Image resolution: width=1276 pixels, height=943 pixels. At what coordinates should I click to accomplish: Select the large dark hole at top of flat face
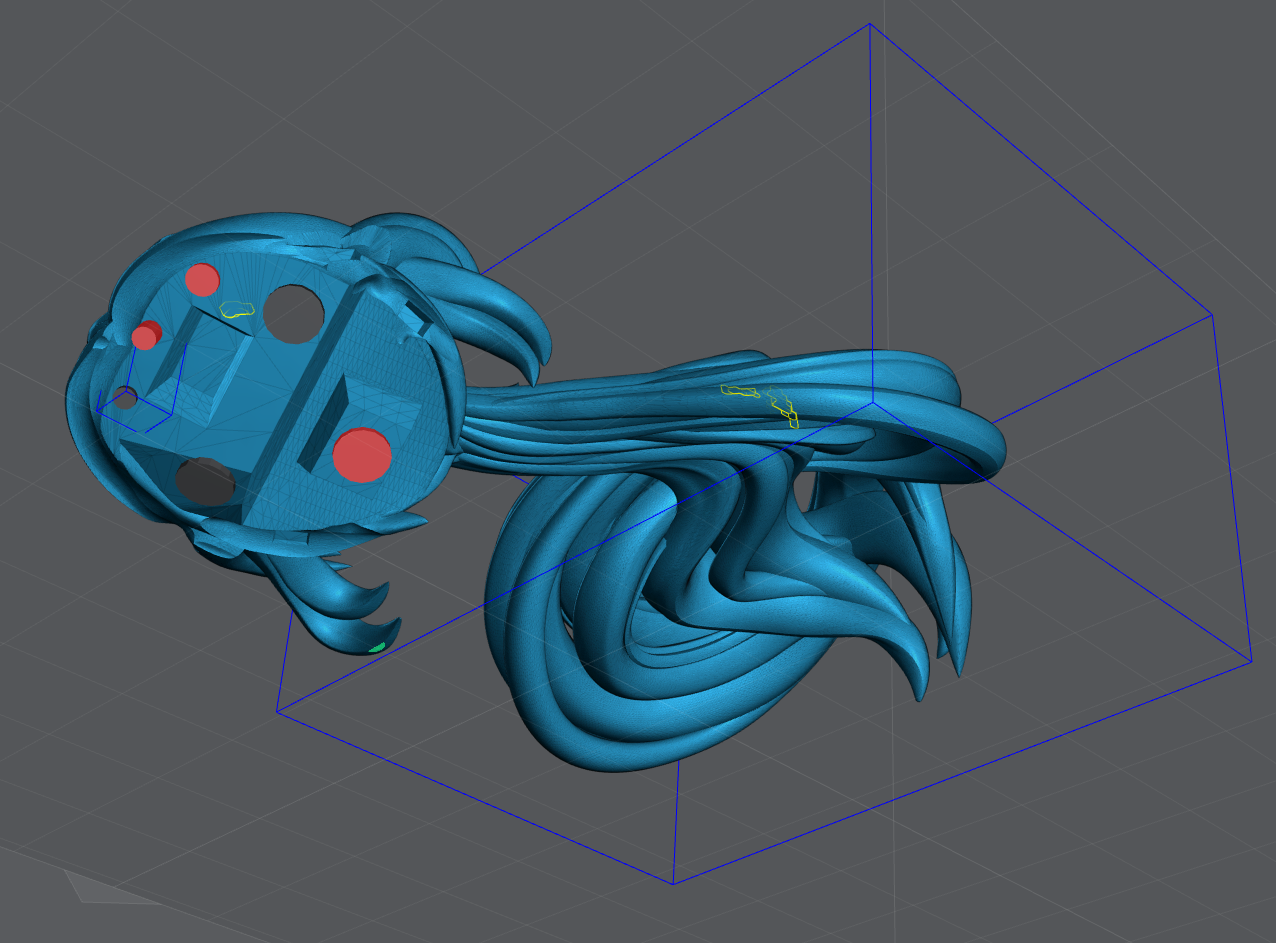(x=293, y=314)
